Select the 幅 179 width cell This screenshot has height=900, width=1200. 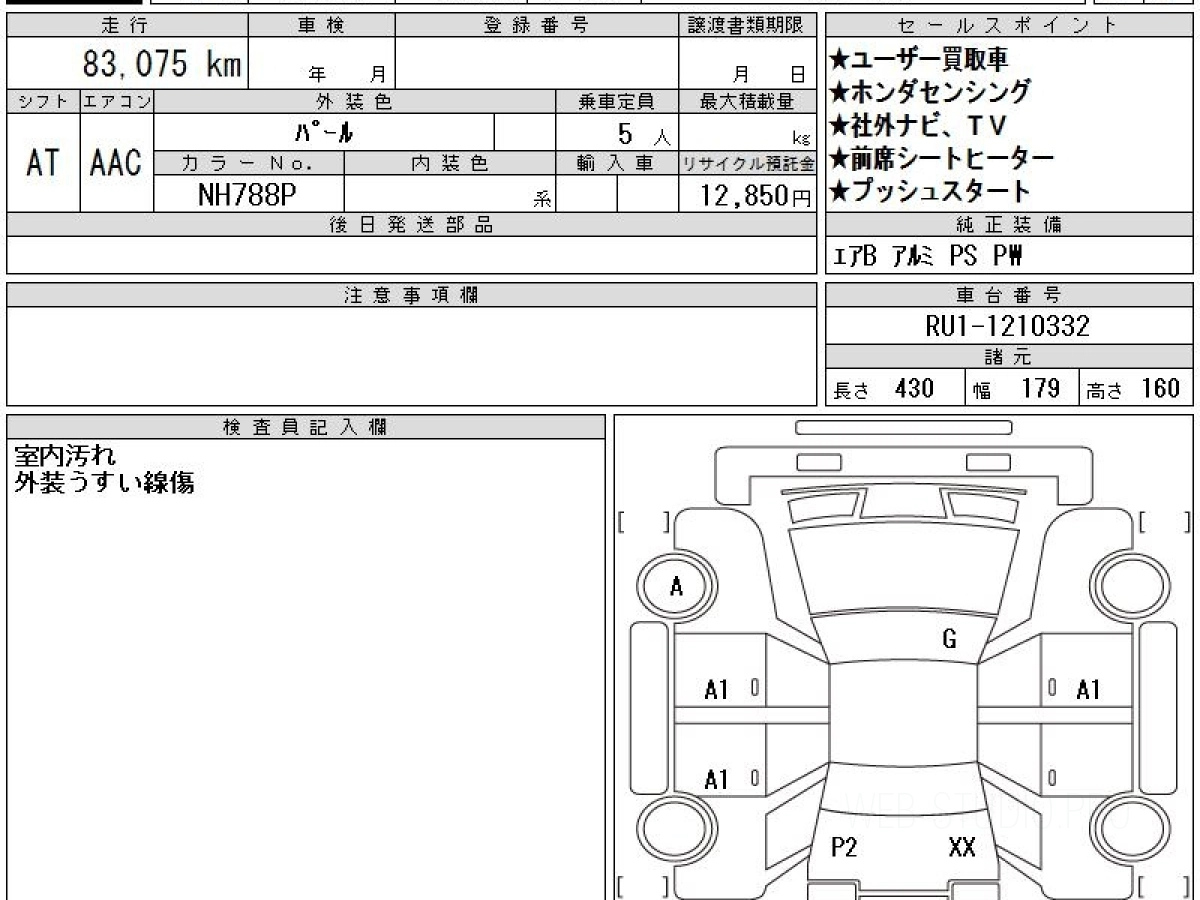(1021, 388)
